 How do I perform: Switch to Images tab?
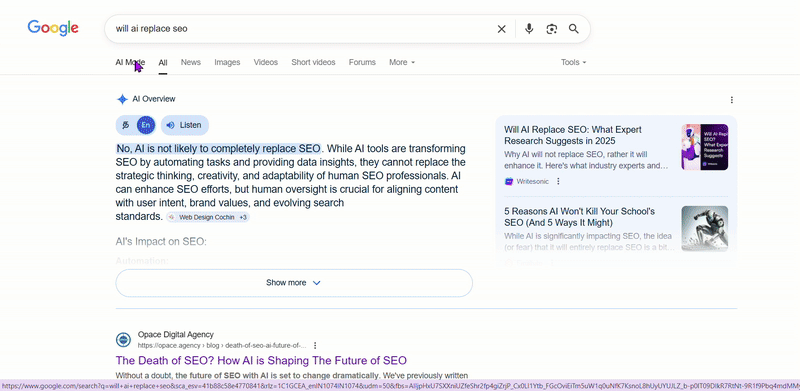(227, 62)
